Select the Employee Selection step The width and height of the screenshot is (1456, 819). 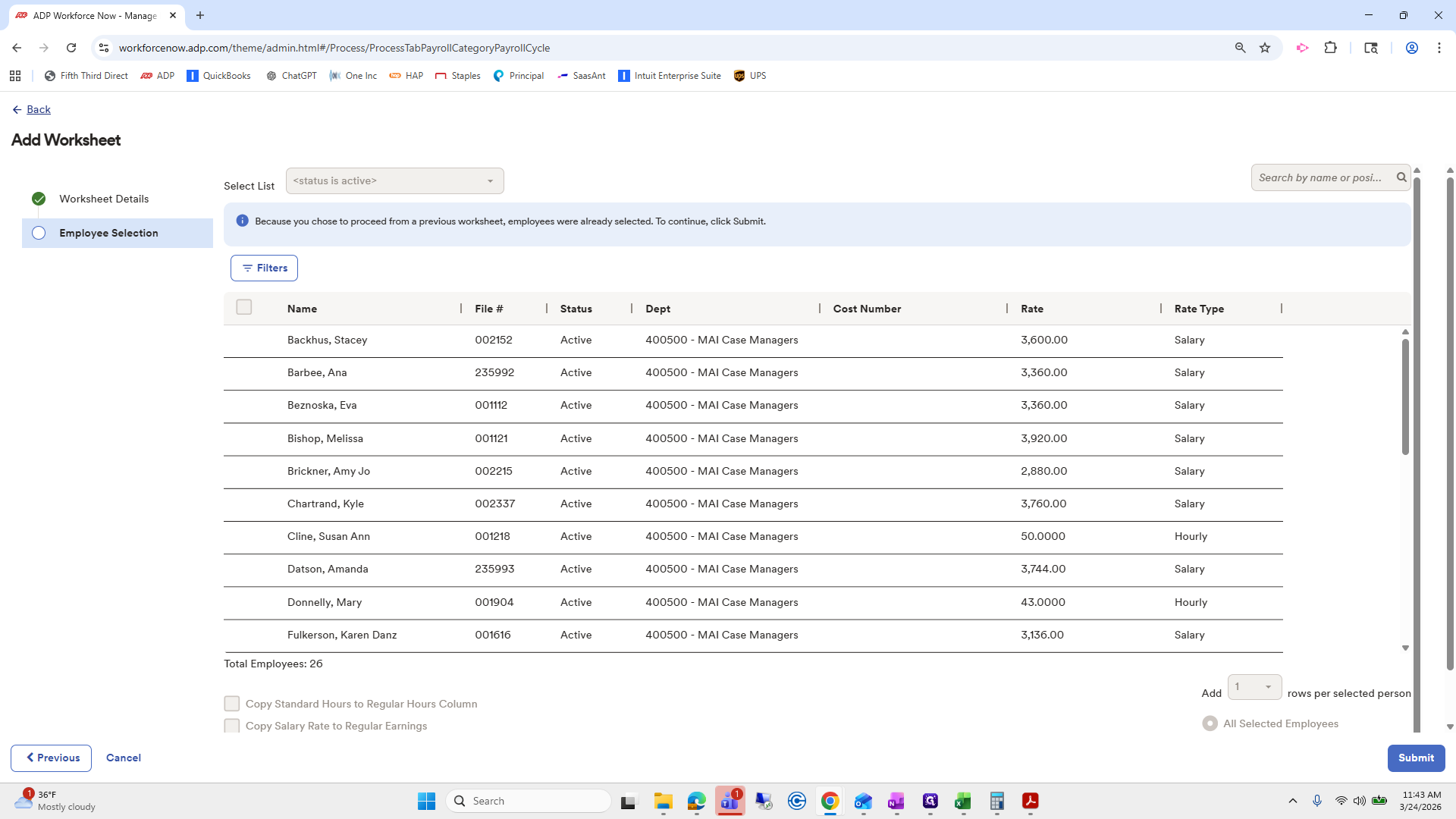tap(108, 233)
